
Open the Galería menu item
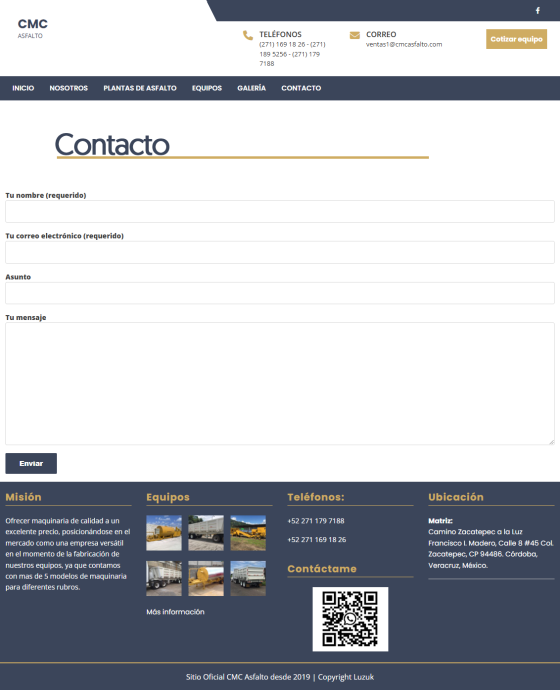click(252, 88)
